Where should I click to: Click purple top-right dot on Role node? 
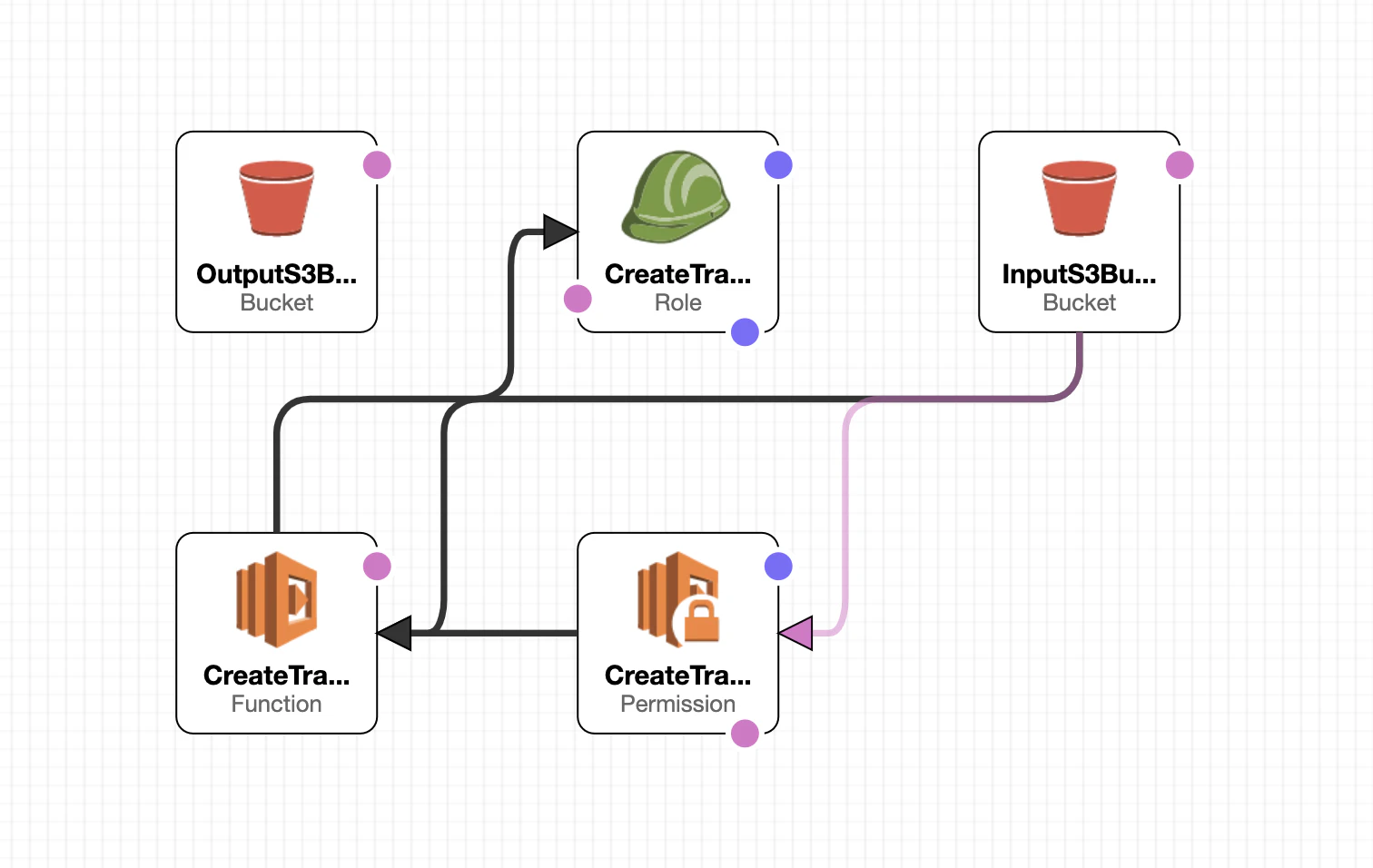point(778,165)
